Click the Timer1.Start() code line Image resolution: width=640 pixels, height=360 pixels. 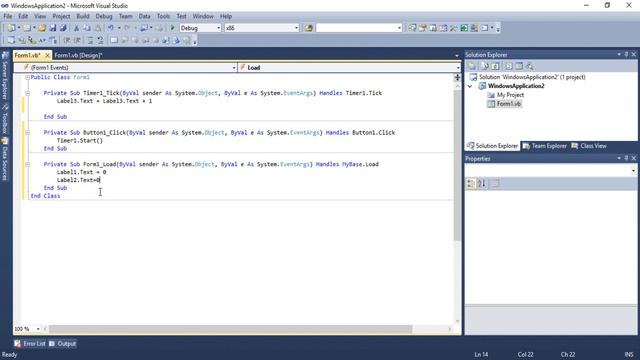click(80, 140)
